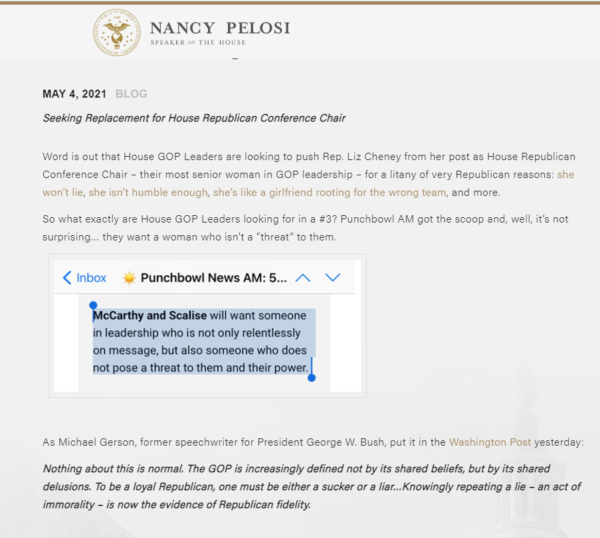This screenshot has width=600, height=538.
Task: Go to previous email with up chevron
Action: (303, 278)
